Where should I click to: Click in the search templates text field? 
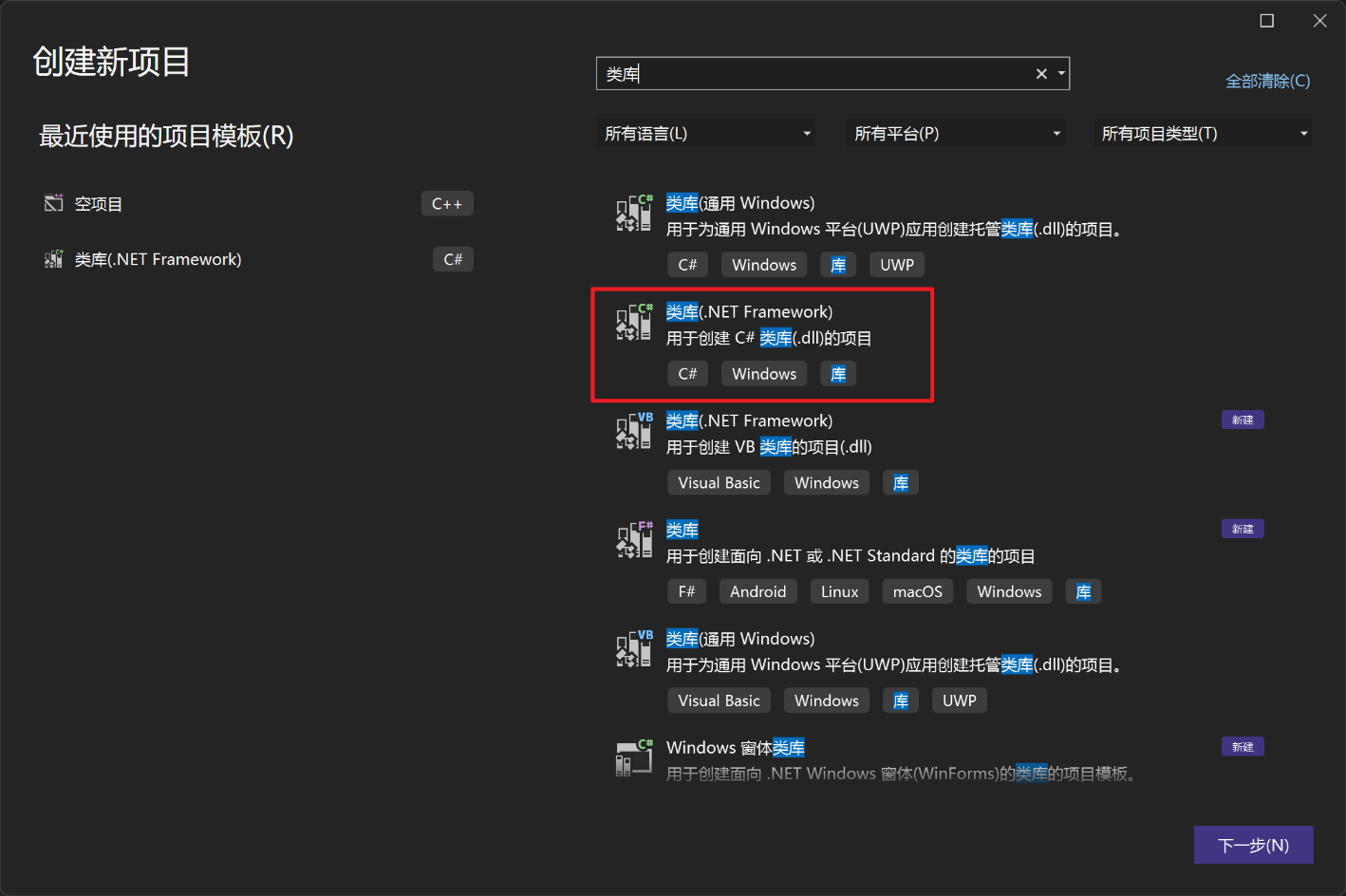pyautogui.click(x=816, y=74)
